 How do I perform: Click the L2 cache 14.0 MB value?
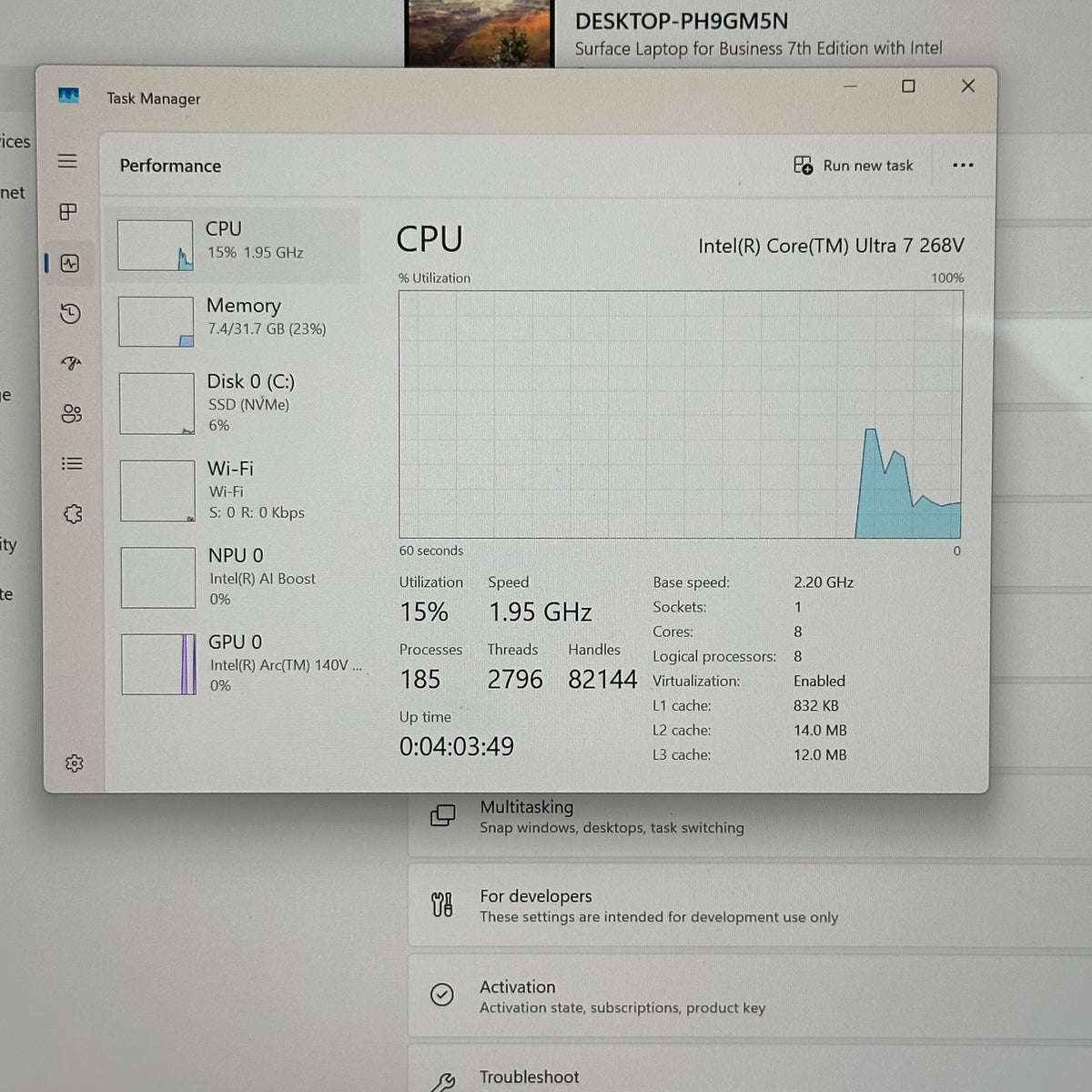(820, 730)
